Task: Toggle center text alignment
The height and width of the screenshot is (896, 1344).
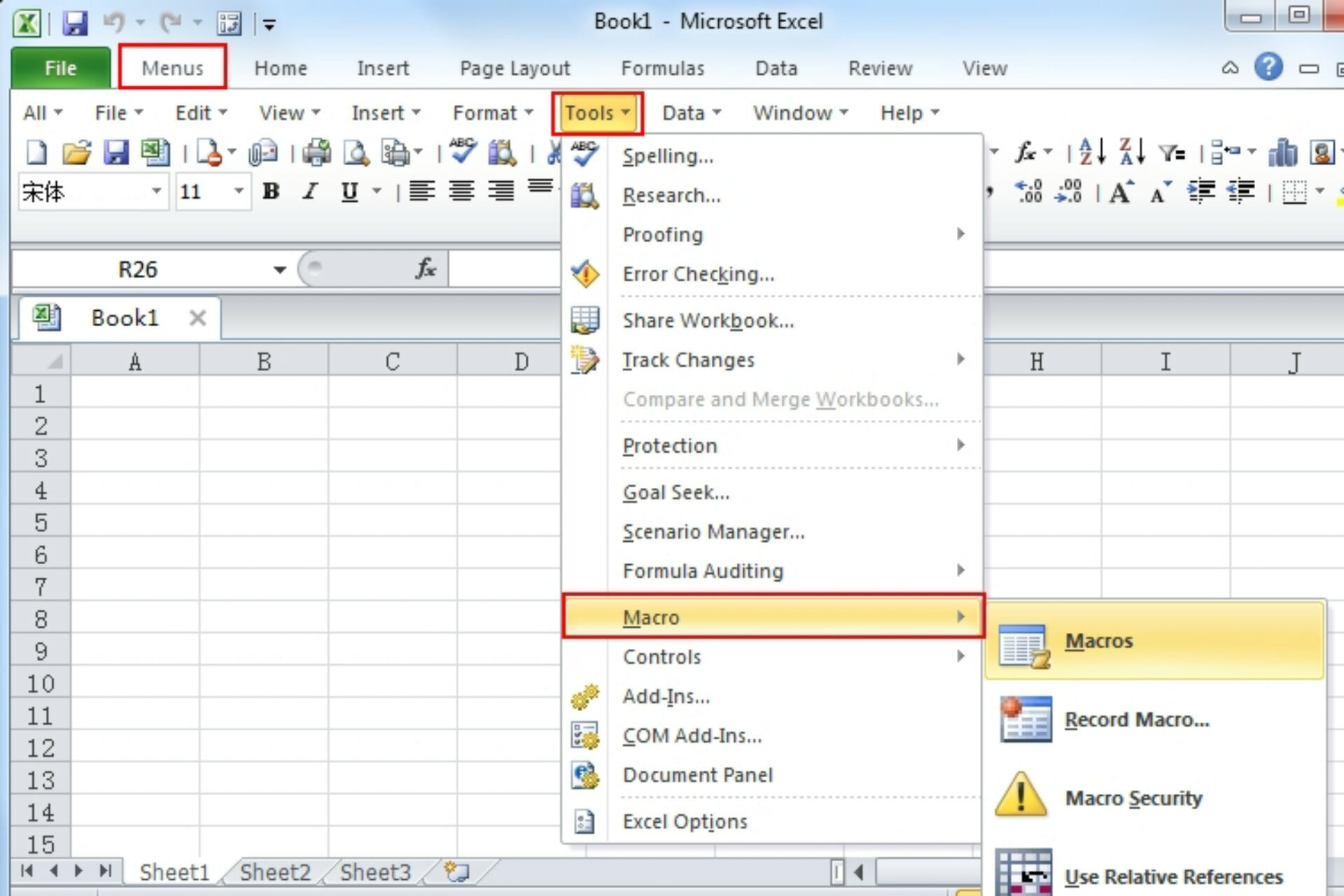Action: 462,190
